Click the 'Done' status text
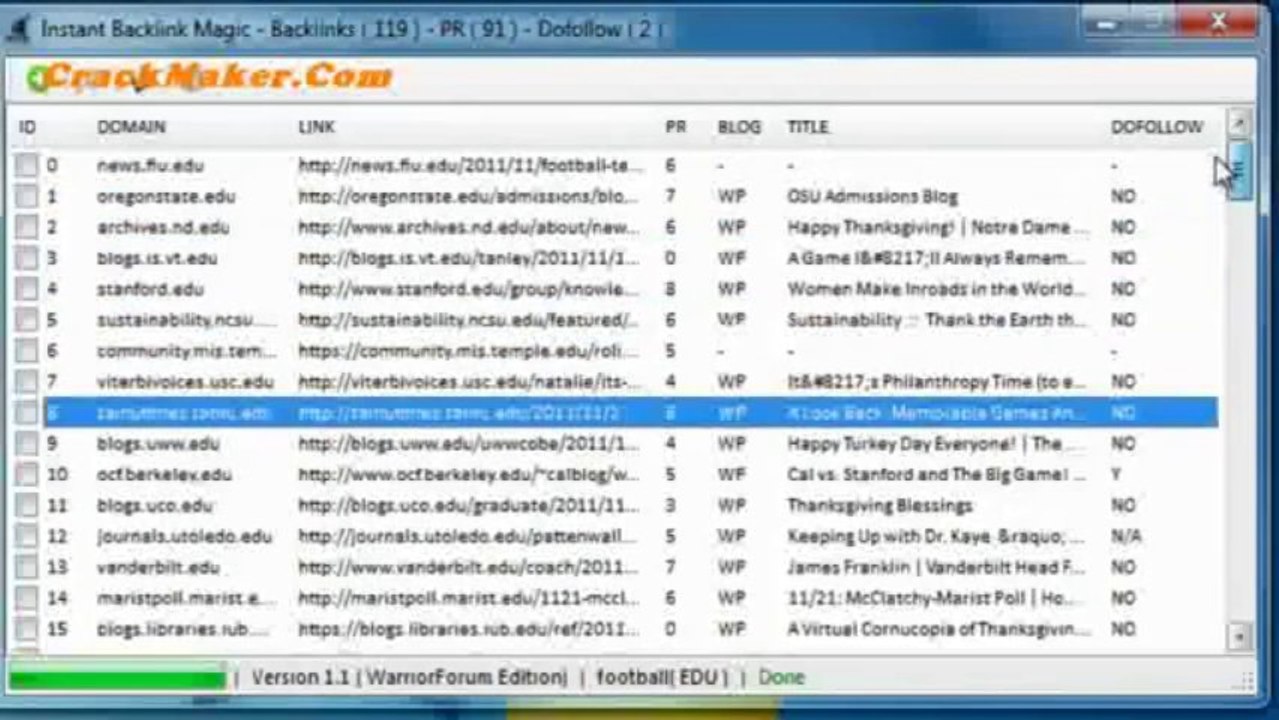The image size is (1279, 720). pos(781,677)
